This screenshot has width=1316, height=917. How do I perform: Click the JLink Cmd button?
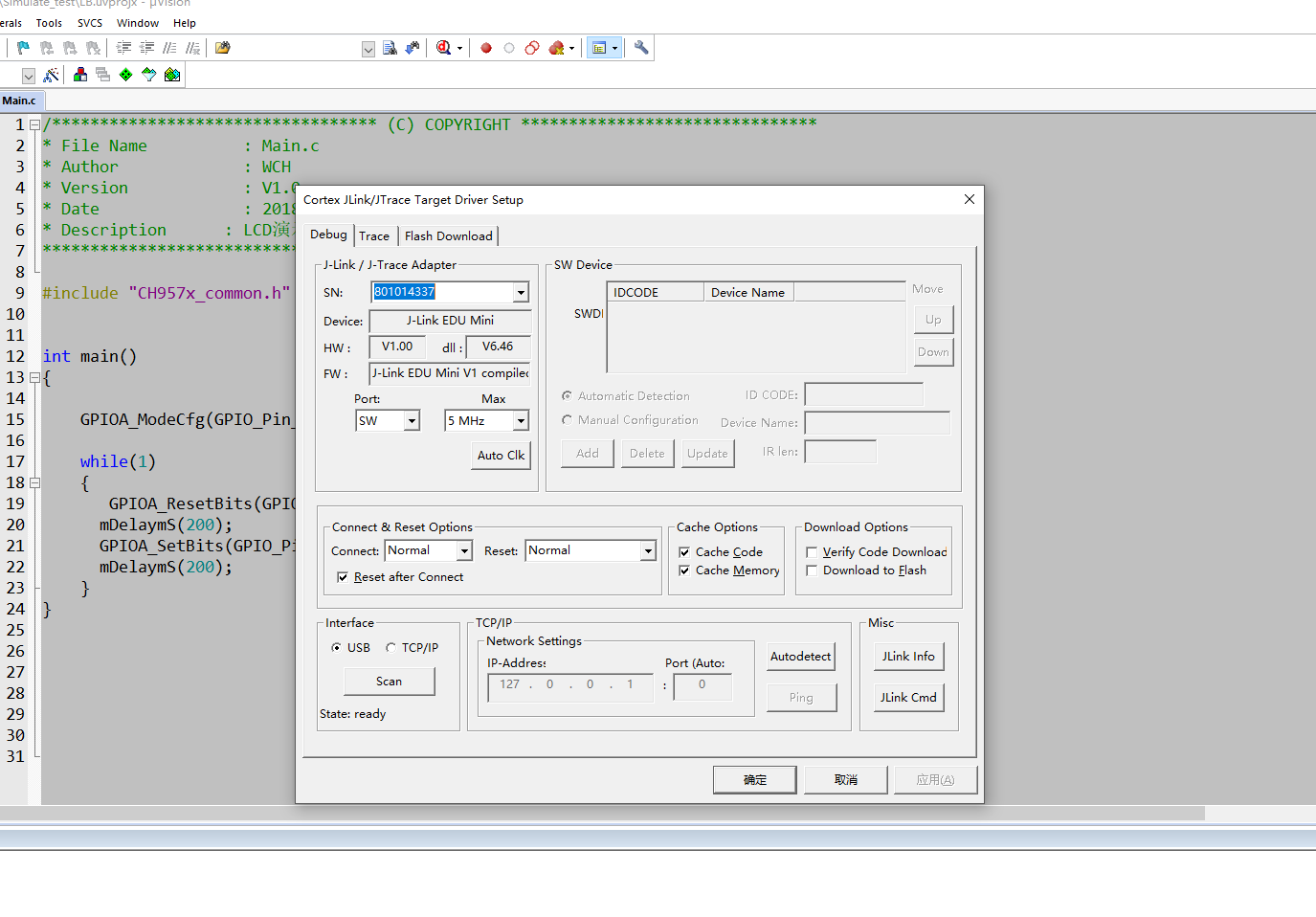tap(908, 698)
